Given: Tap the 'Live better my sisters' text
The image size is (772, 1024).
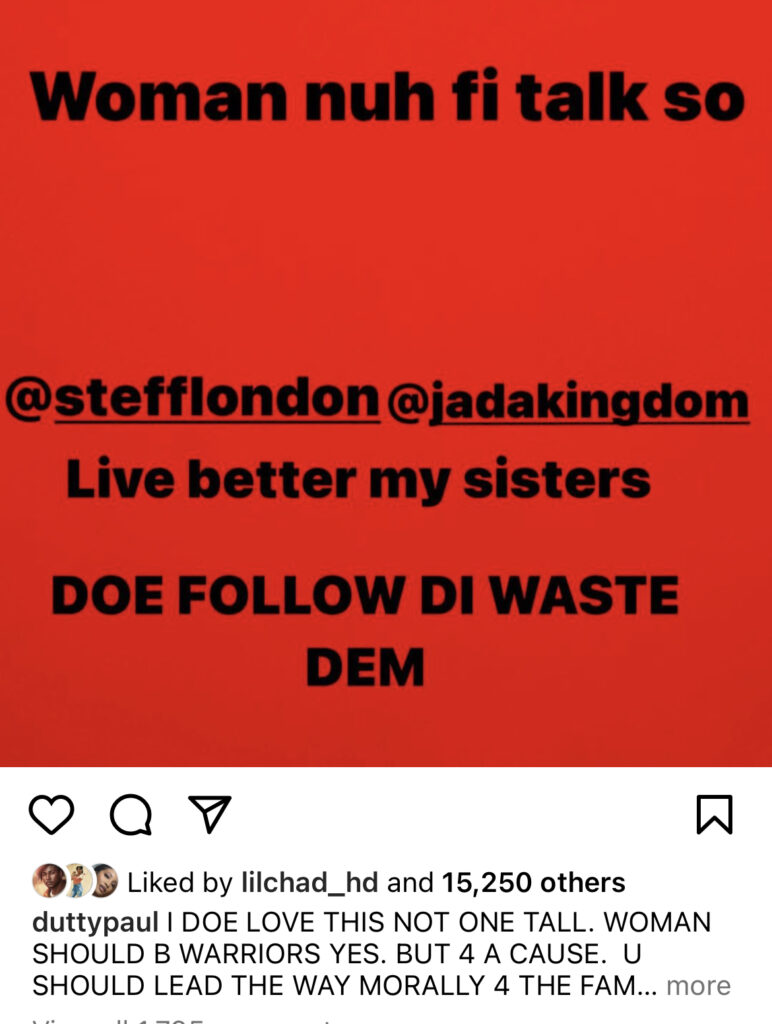Looking at the screenshot, I should pyautogui.click(x=359, y=480).
